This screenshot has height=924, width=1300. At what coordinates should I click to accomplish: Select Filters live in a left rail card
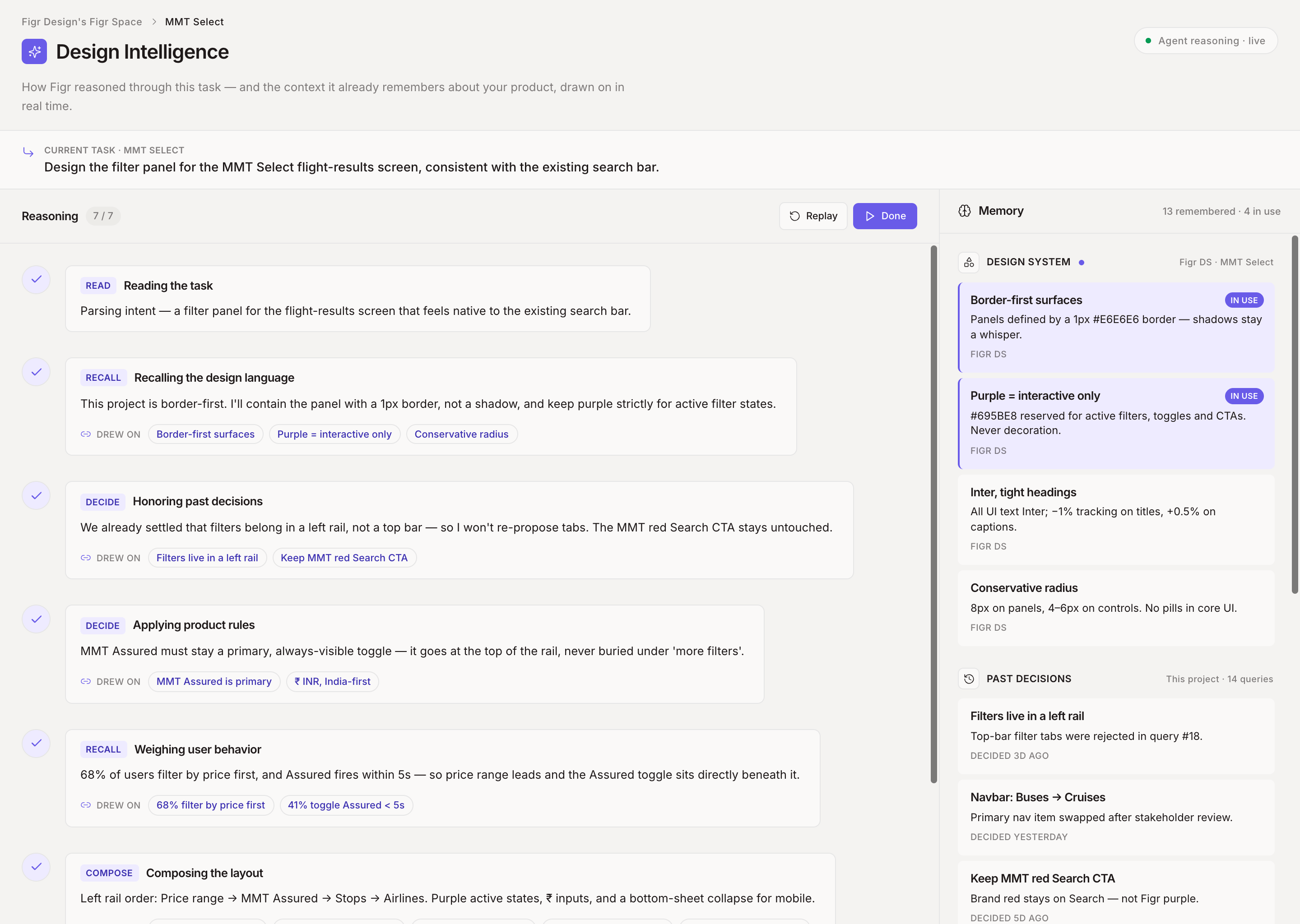tap(1115, 736)
